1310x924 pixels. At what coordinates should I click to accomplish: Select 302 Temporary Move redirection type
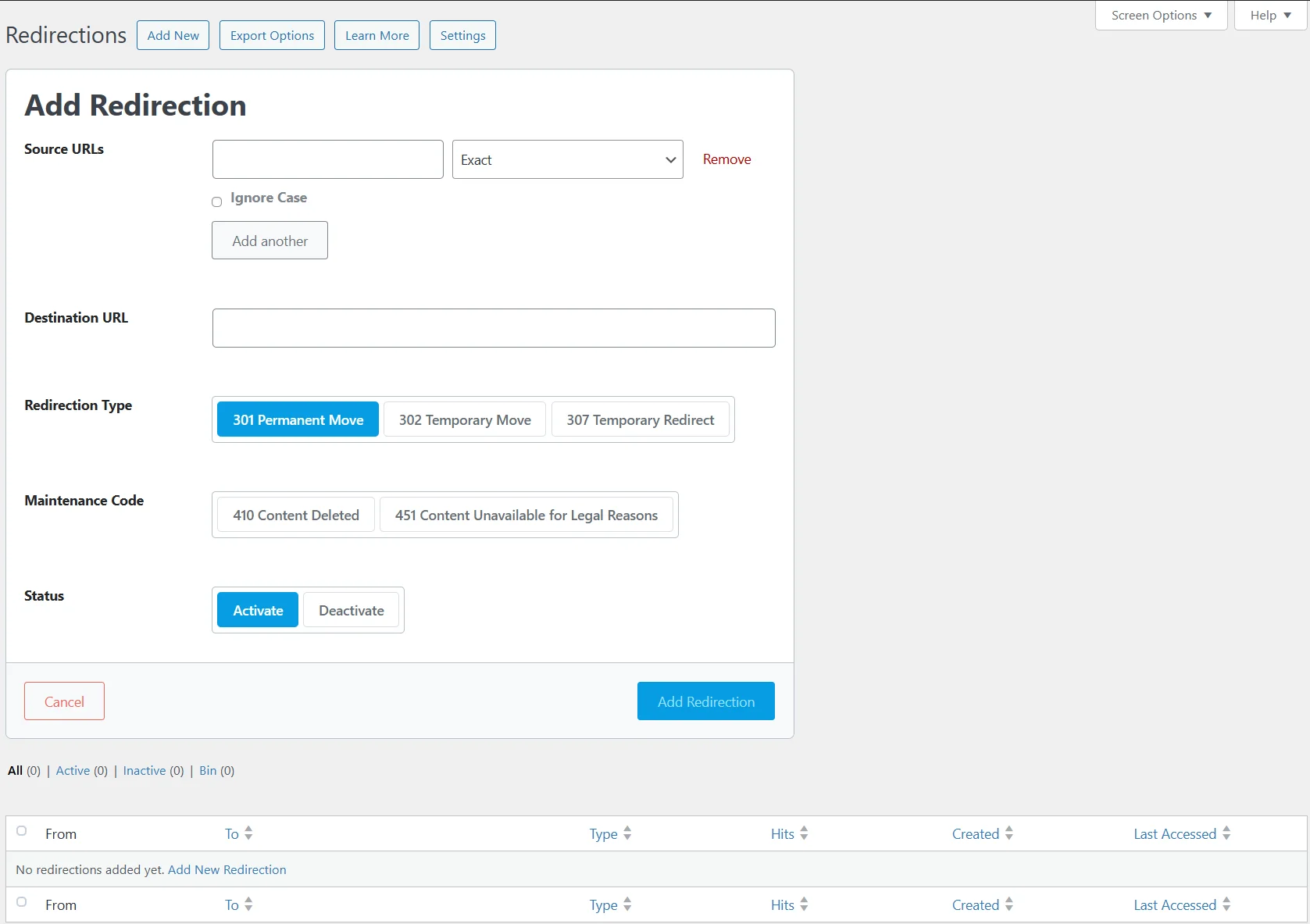[x=465, y=419]
